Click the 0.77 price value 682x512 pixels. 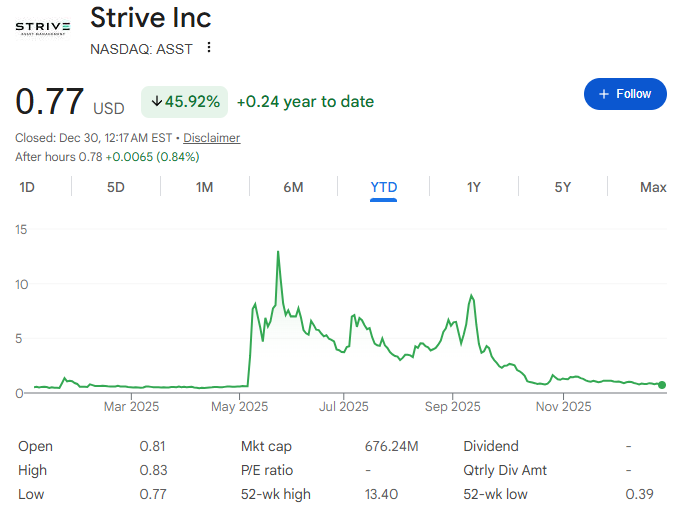[x=49, y=101]
